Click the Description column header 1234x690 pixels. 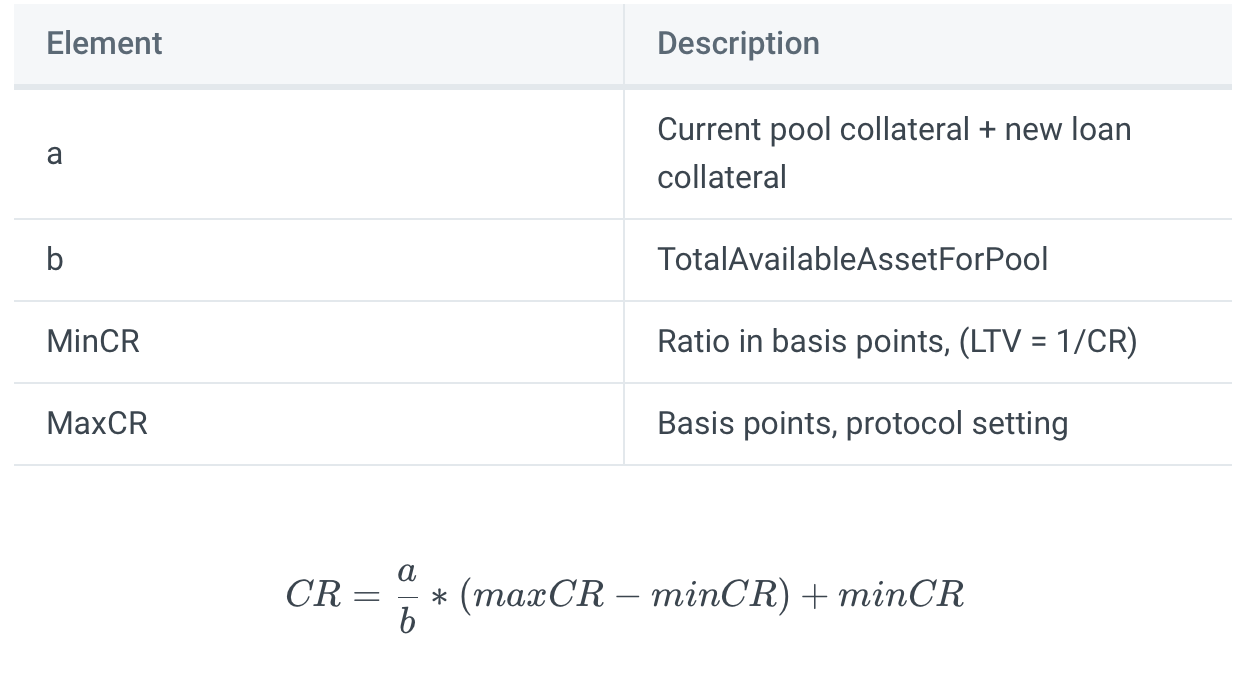[738, 44]
